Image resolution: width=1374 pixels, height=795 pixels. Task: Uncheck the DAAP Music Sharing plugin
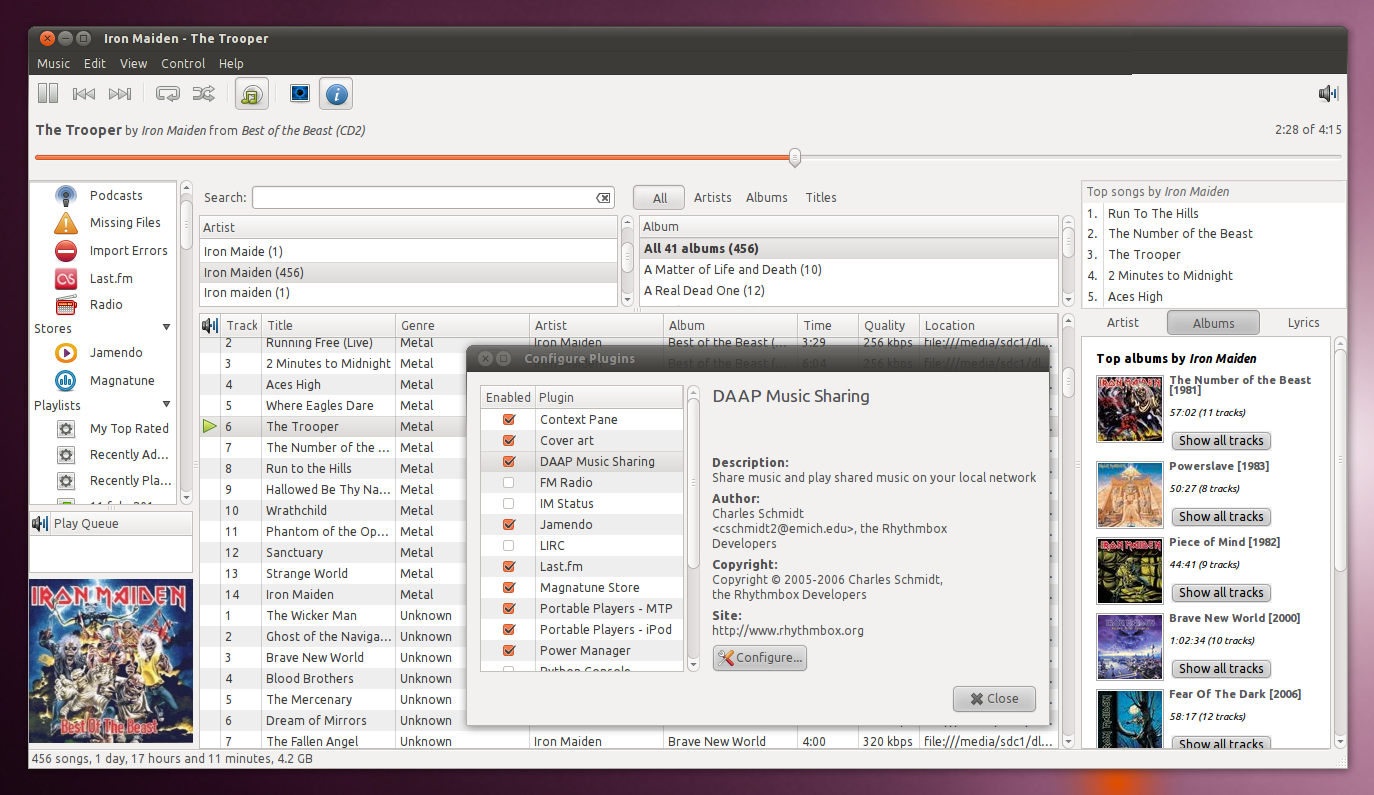pos(508,462)
